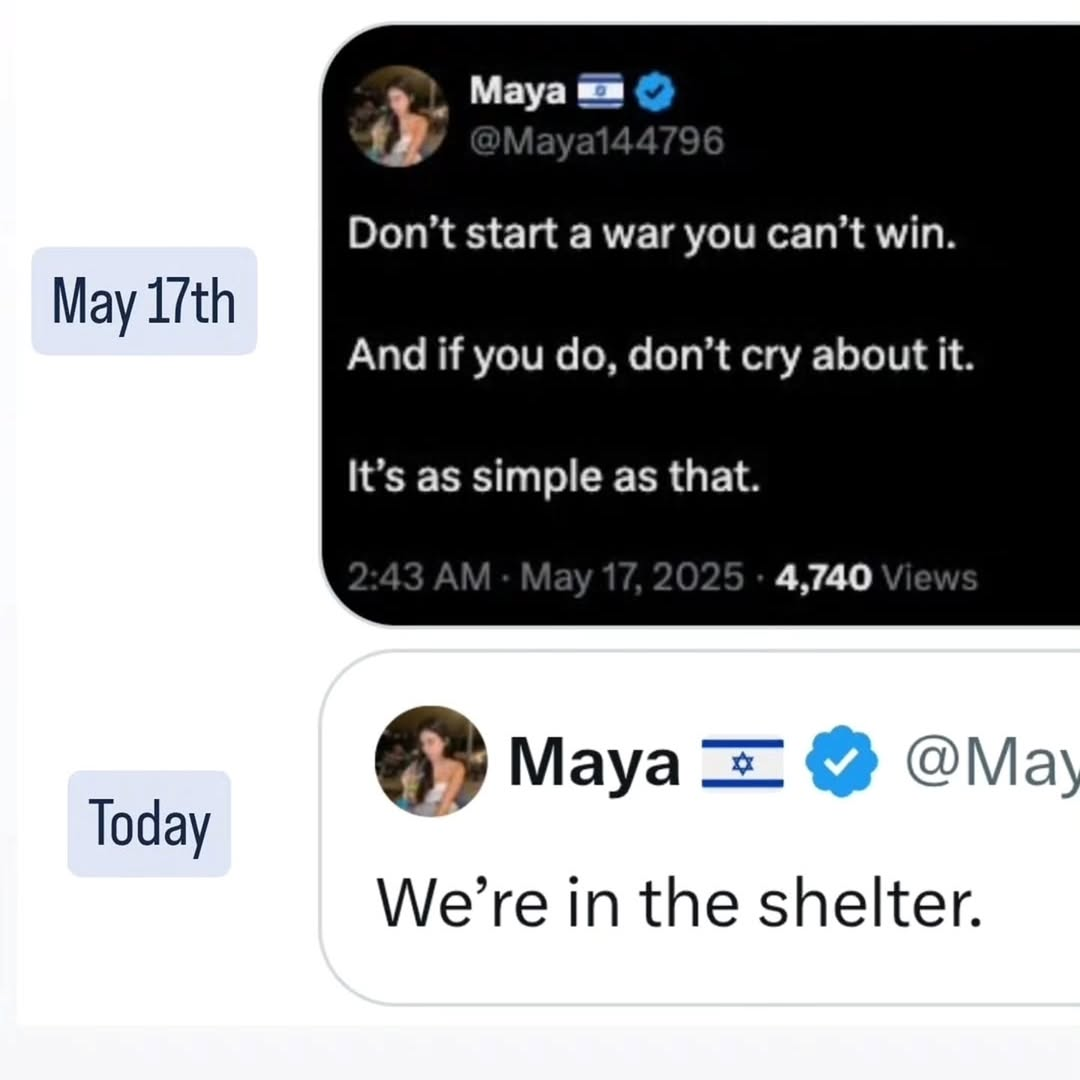1080x1080 pixels.
Task: Click the Israel flag emoji in the dark tweet
Action: point(599,93)
